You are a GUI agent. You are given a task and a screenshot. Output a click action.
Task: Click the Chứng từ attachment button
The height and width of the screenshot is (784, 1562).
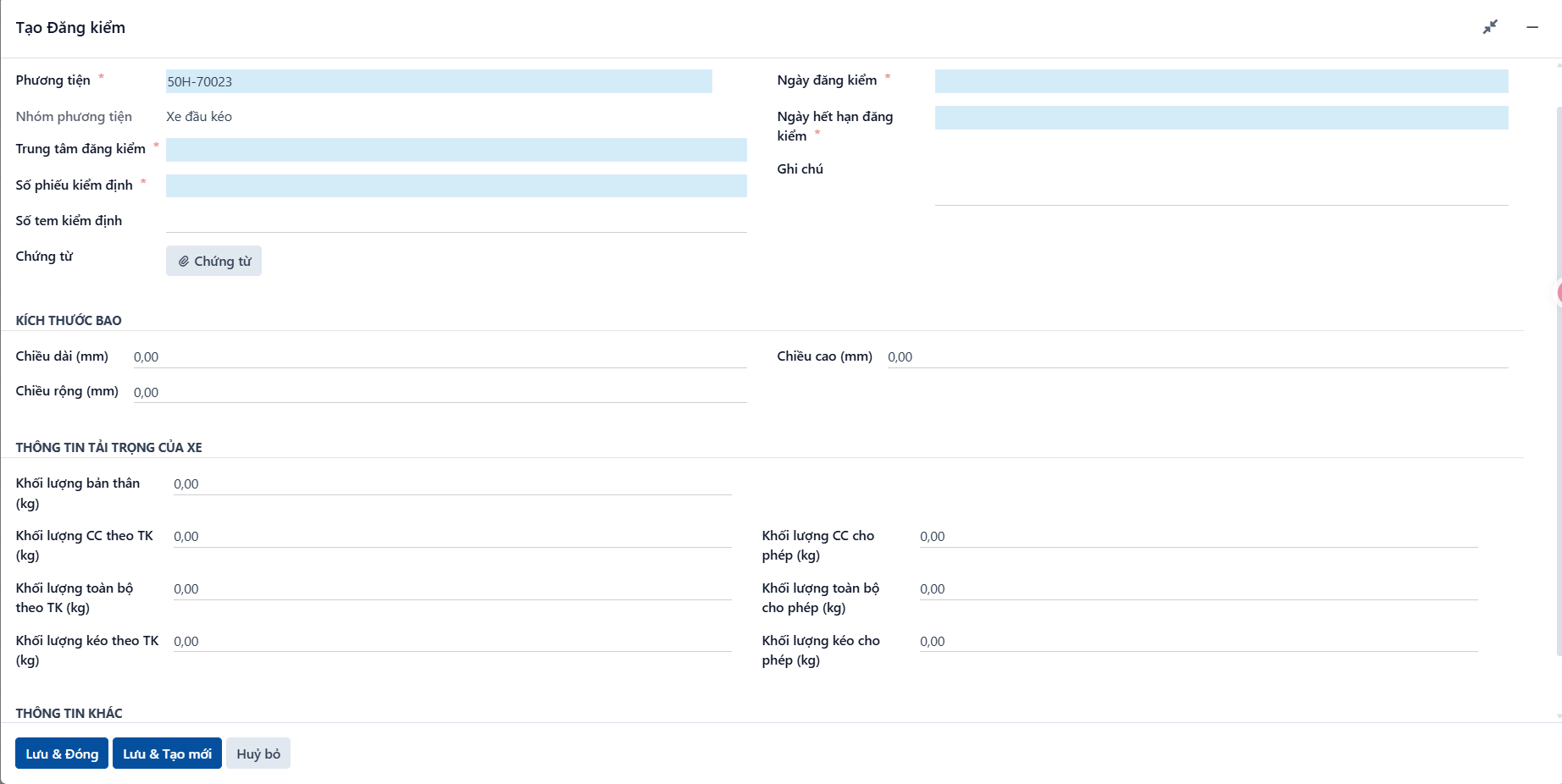tap(213, 261)
